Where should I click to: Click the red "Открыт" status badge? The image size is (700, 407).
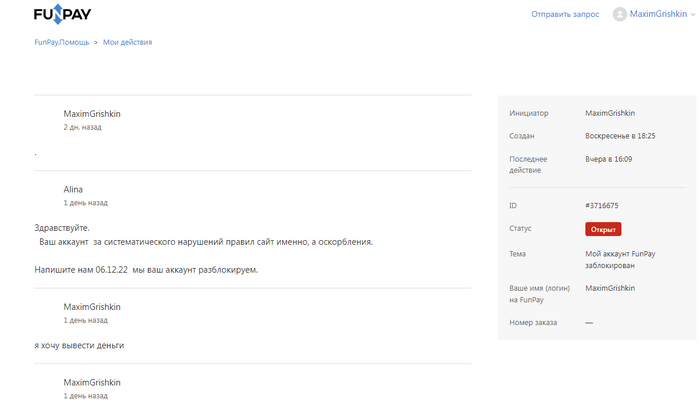603,229
